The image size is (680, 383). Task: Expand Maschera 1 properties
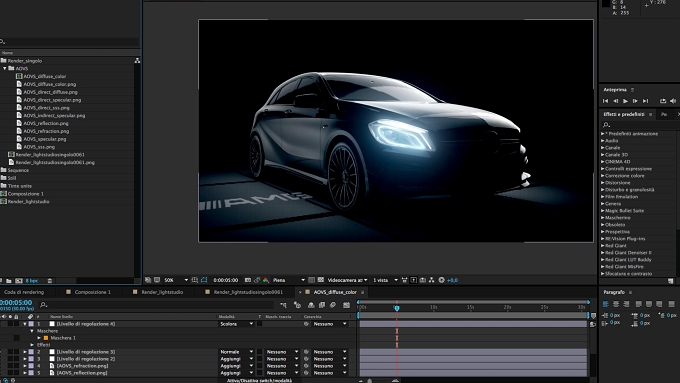[x=39, y=338]
